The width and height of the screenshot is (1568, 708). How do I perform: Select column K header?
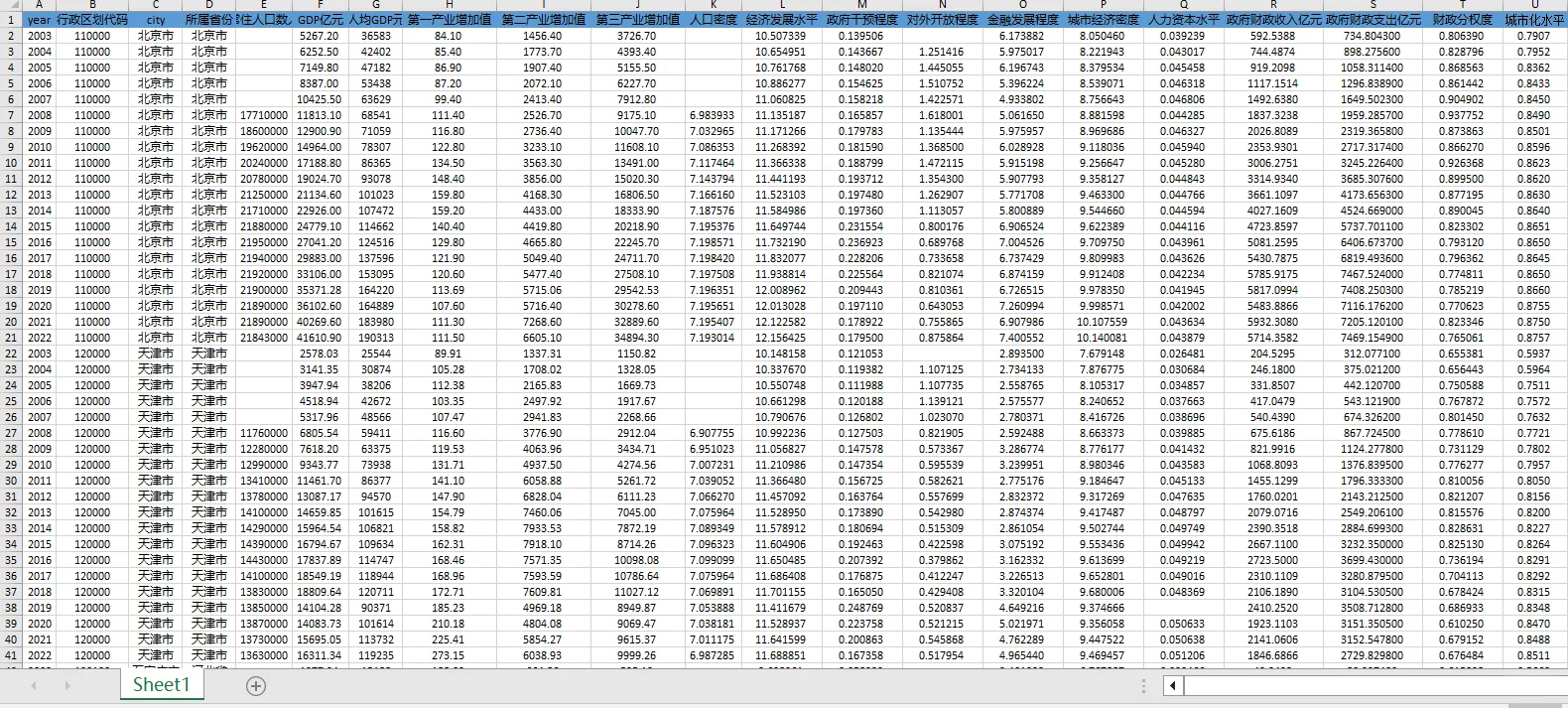click(713, 5)
